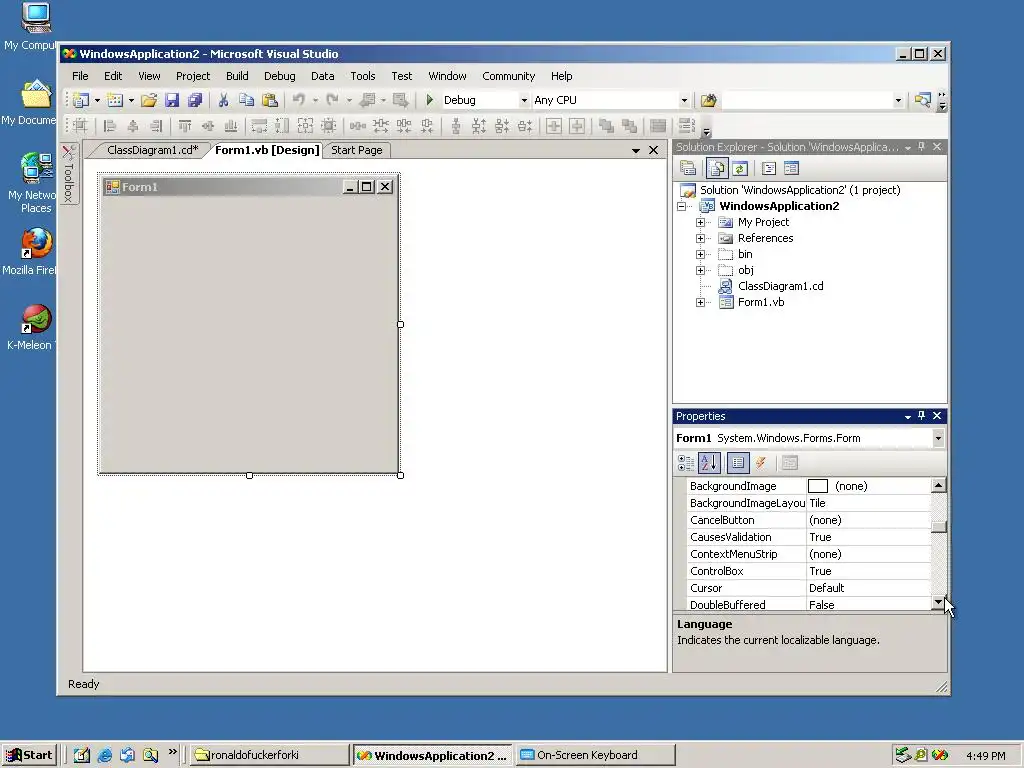Click the Align Tops layout icon
This screenshot has height=768, width=1024.
click(185, 125)
